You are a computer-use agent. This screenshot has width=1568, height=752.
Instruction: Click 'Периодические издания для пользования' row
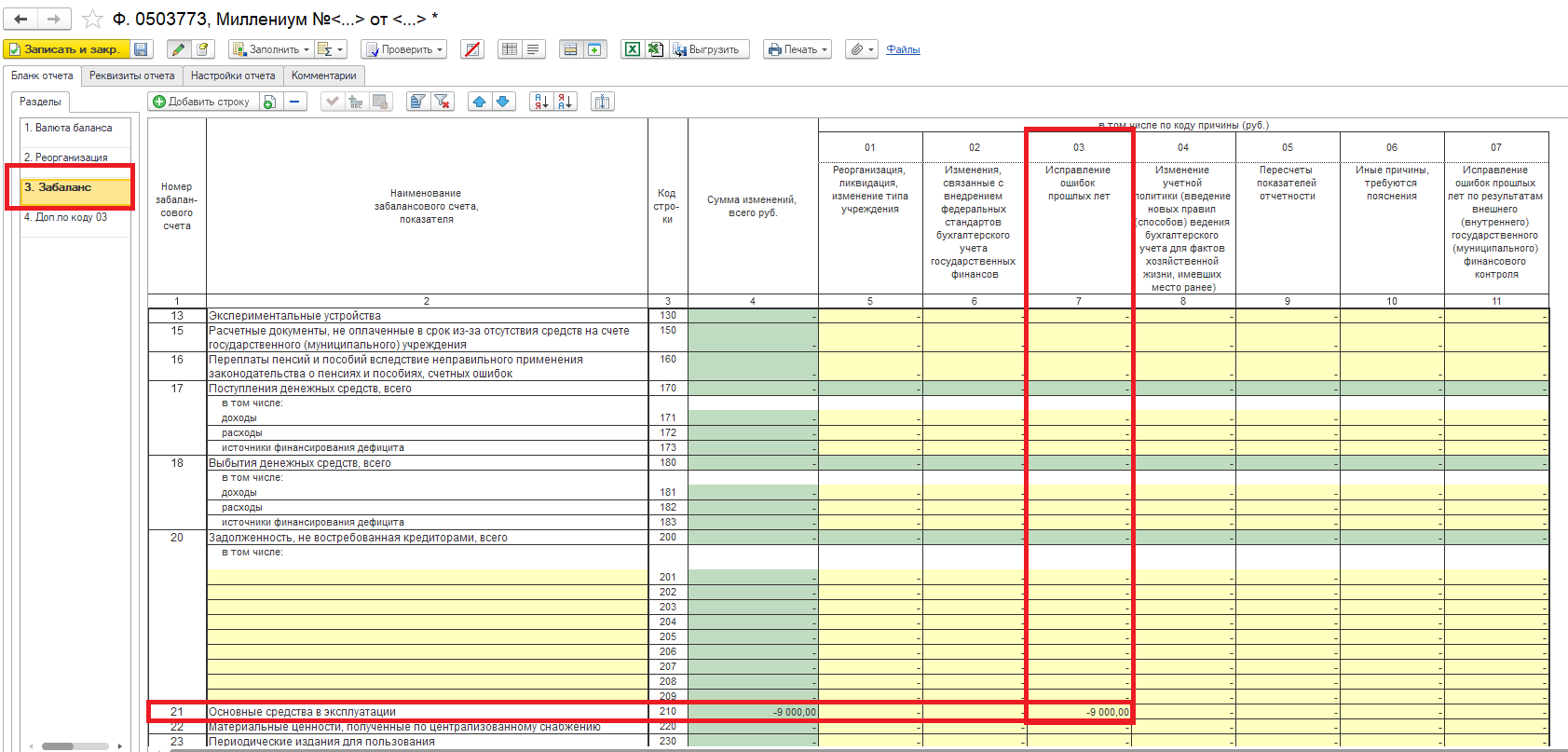[427, 742]
